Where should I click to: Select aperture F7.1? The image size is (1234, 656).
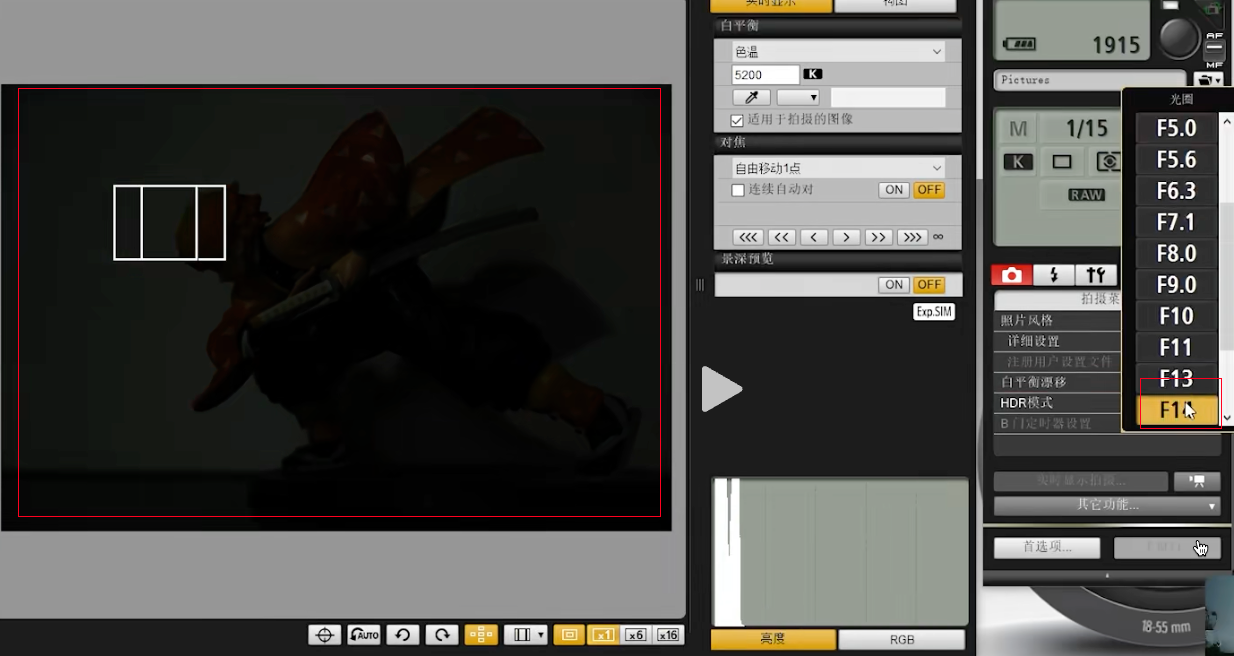pos(1176,222)
